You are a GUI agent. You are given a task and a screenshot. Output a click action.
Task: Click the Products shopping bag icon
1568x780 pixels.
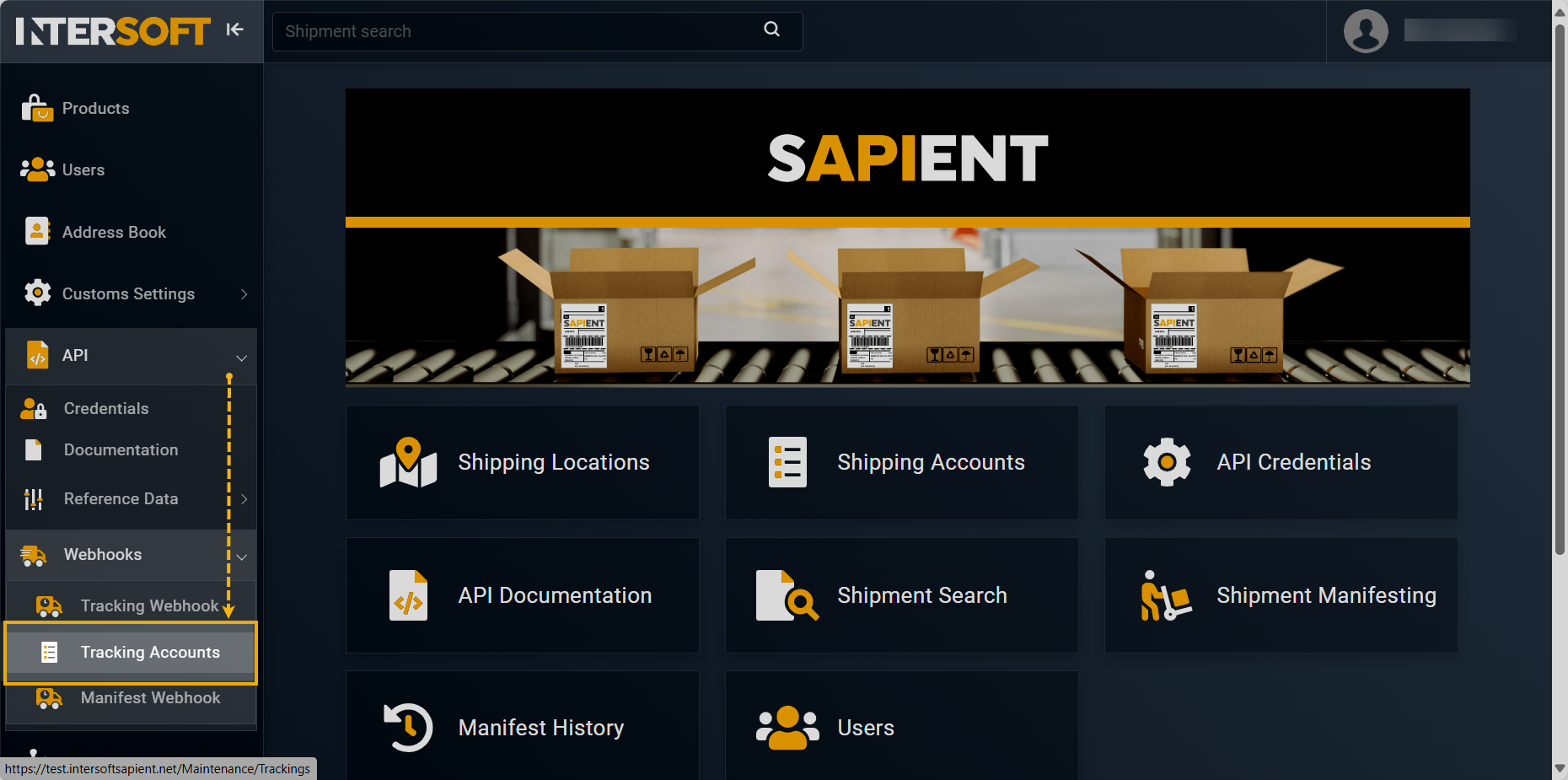(x=37, y=108)
